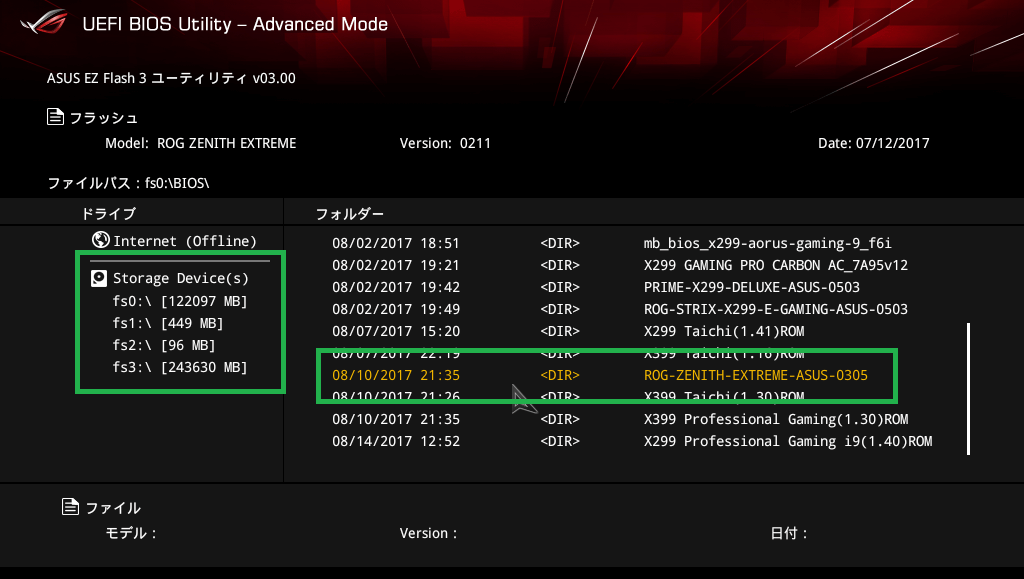Select drive fs3:\ [243630 MB]
The width and height of the screenshot is (1024, 579).
tap(180, 367)
